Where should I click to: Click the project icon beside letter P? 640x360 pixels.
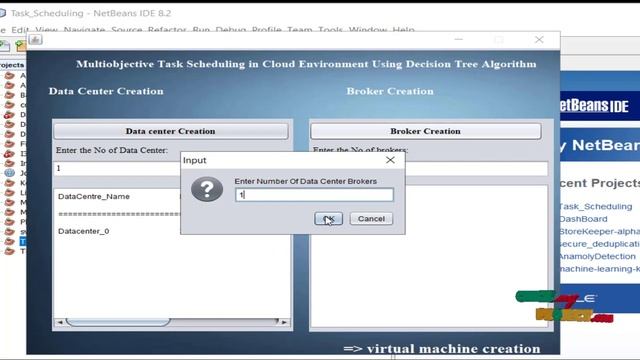[9, 222]
